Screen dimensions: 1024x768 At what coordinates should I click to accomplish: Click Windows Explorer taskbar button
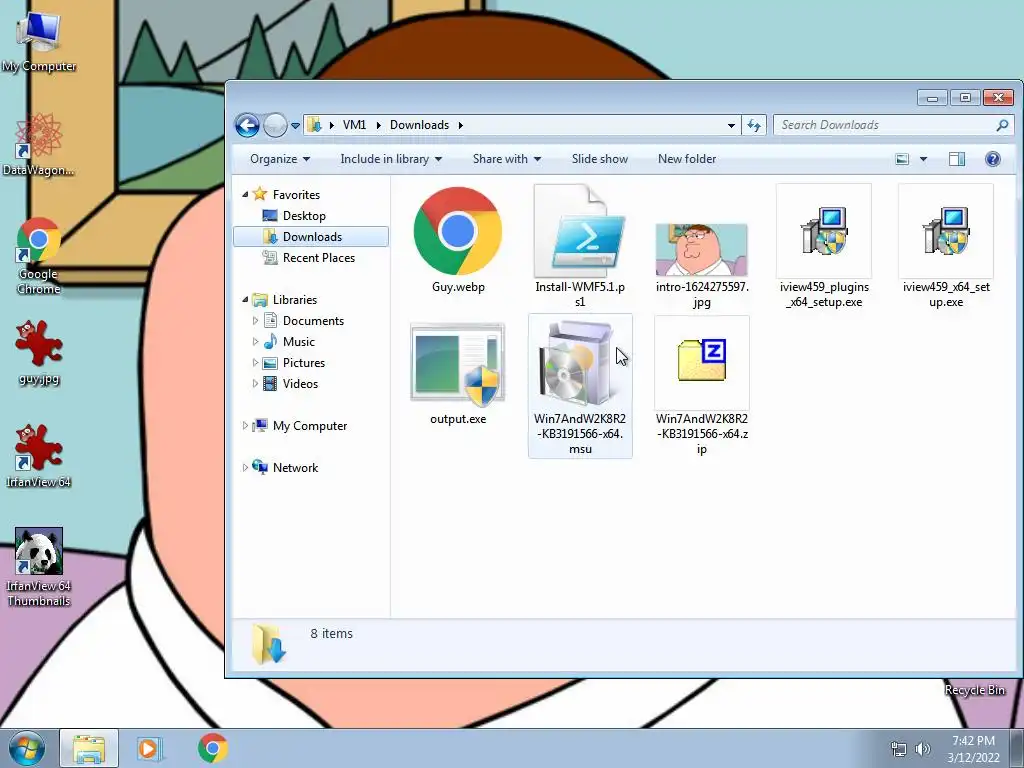89,748
